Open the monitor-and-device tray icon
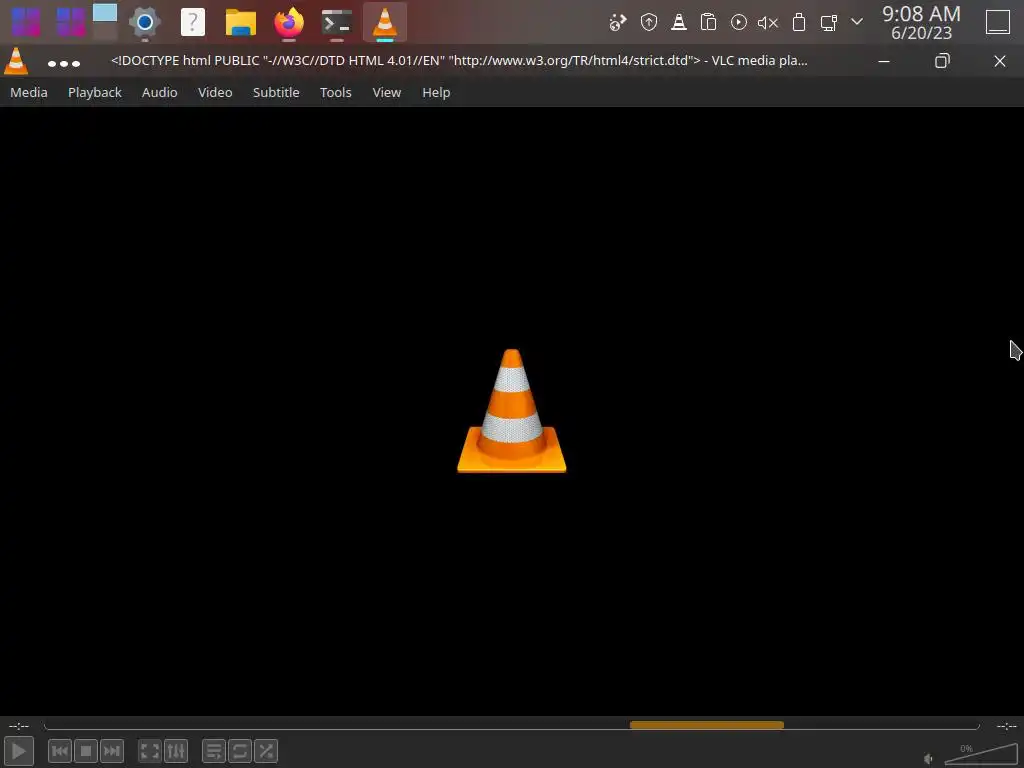 click(x=829, y=23)
